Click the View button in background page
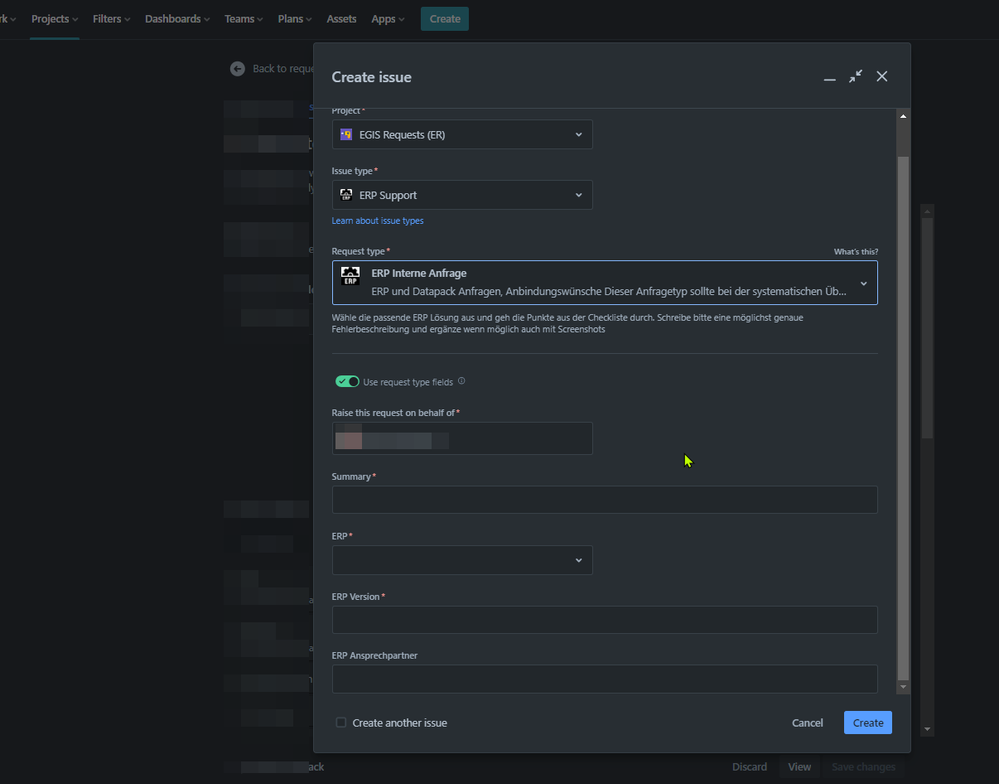This screenshot has width=999, height=784. coord(799,767)
